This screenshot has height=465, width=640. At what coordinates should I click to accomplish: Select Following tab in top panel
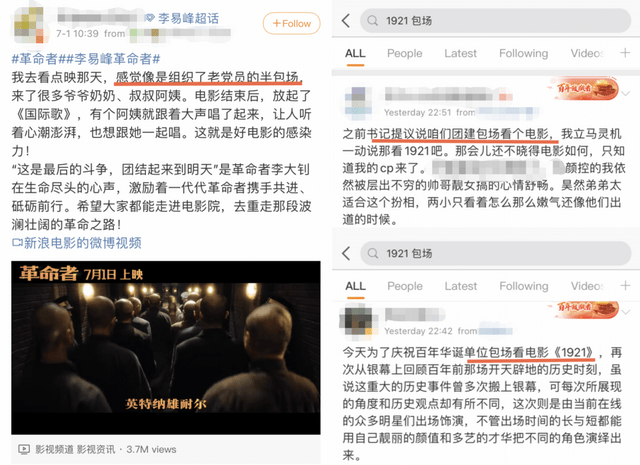click(x=523, y=53)
